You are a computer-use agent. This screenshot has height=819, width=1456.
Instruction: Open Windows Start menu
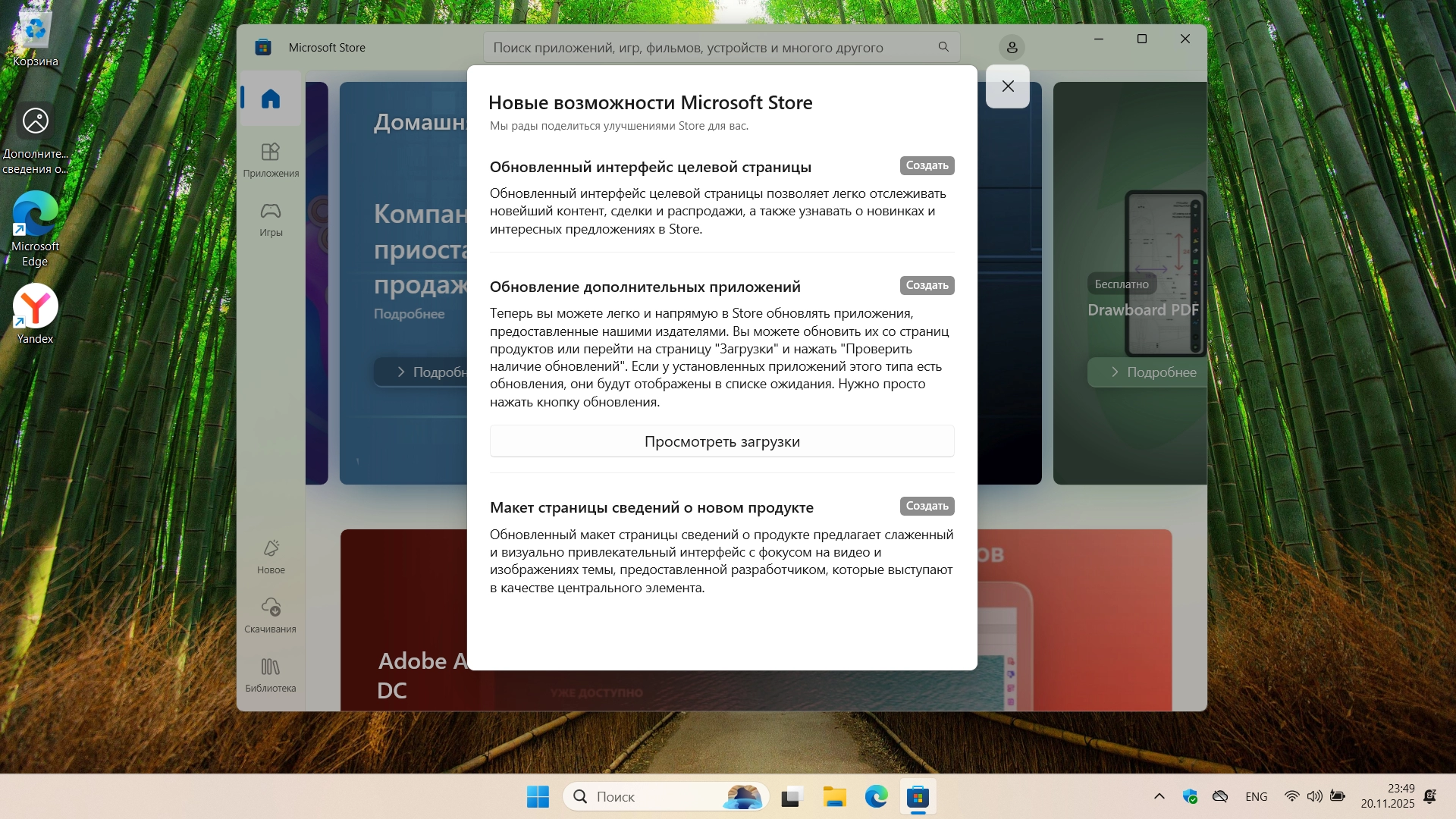click(x=538, y=797)
